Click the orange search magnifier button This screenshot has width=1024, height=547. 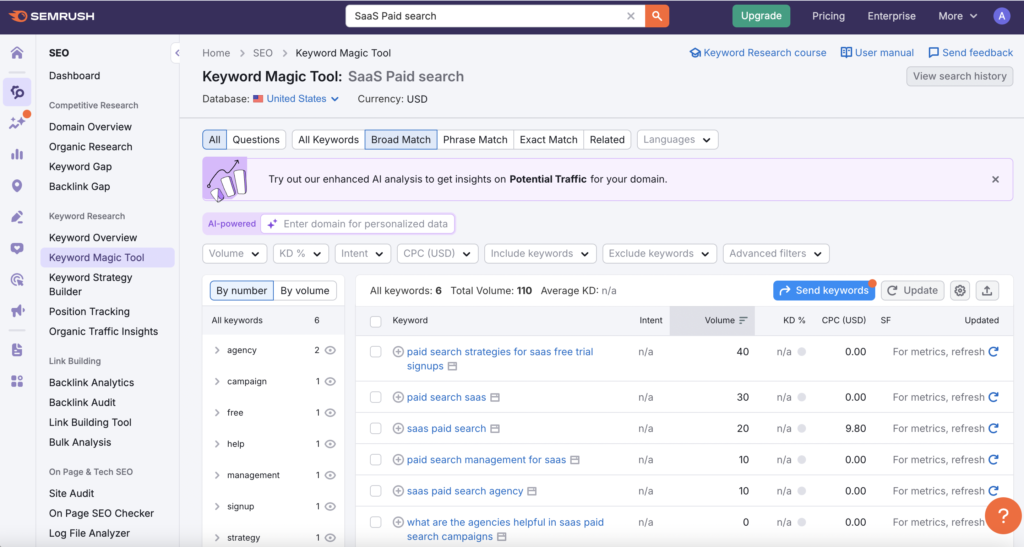click(x=657, y=16)
